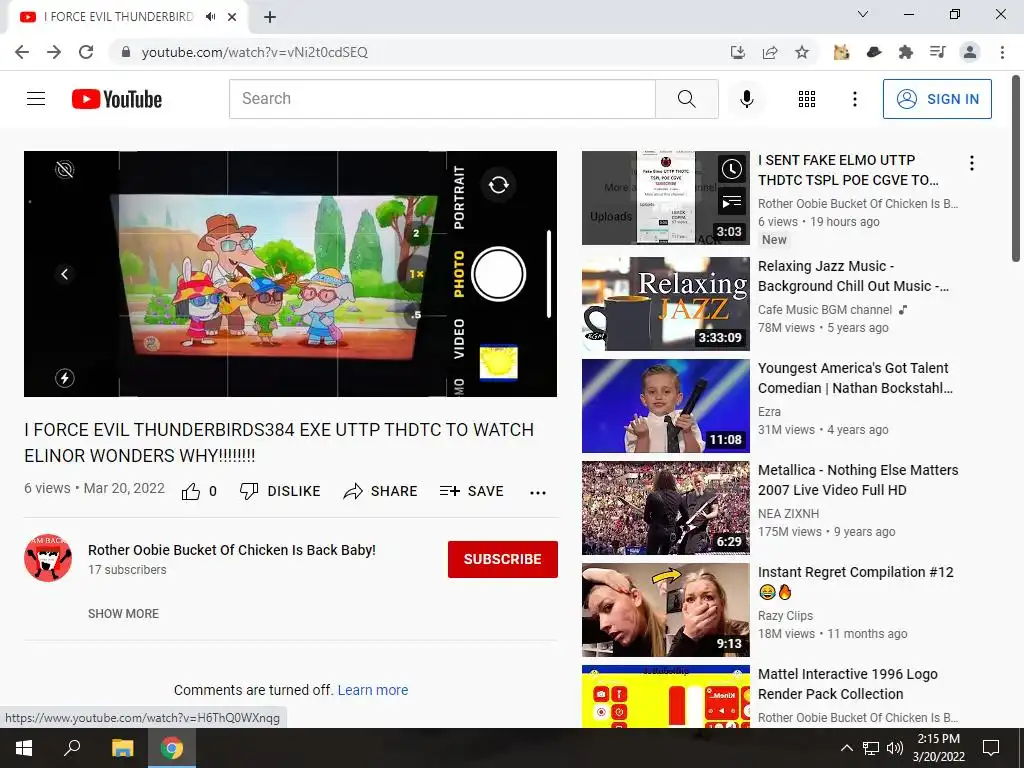Save the video to a playlist
Viewport: 1024px width, 768px height.
[472, 491]
